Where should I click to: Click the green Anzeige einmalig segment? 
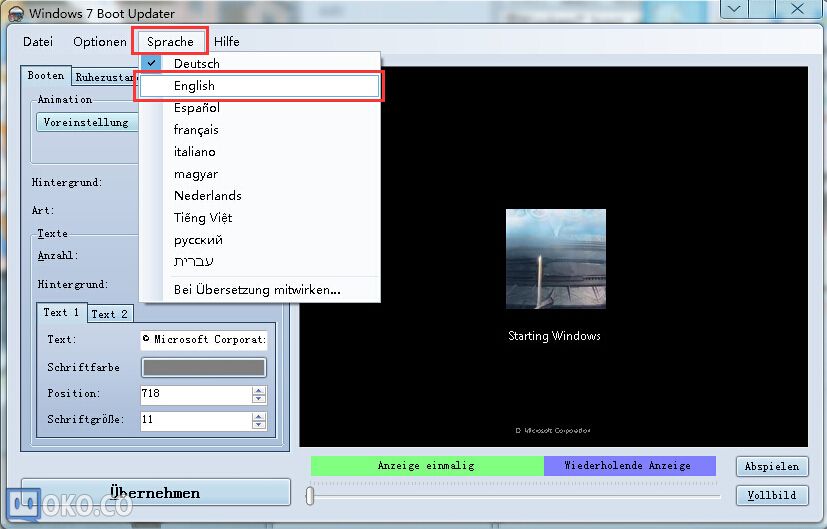427,466
